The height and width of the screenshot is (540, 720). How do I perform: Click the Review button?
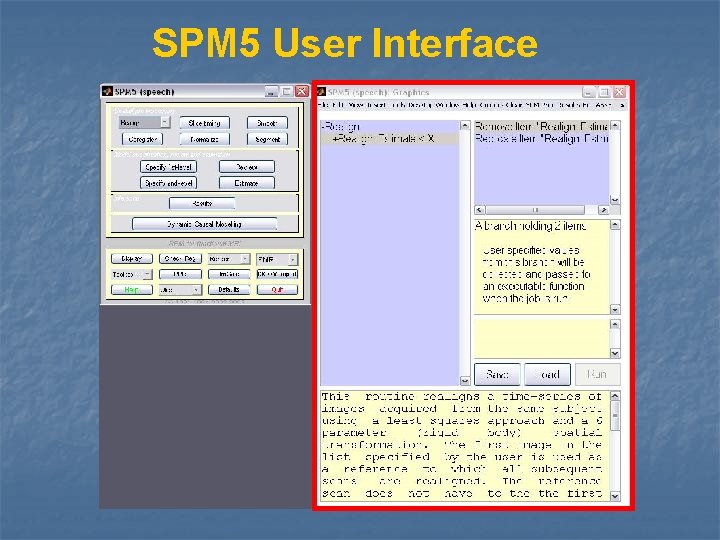(247, 167)
